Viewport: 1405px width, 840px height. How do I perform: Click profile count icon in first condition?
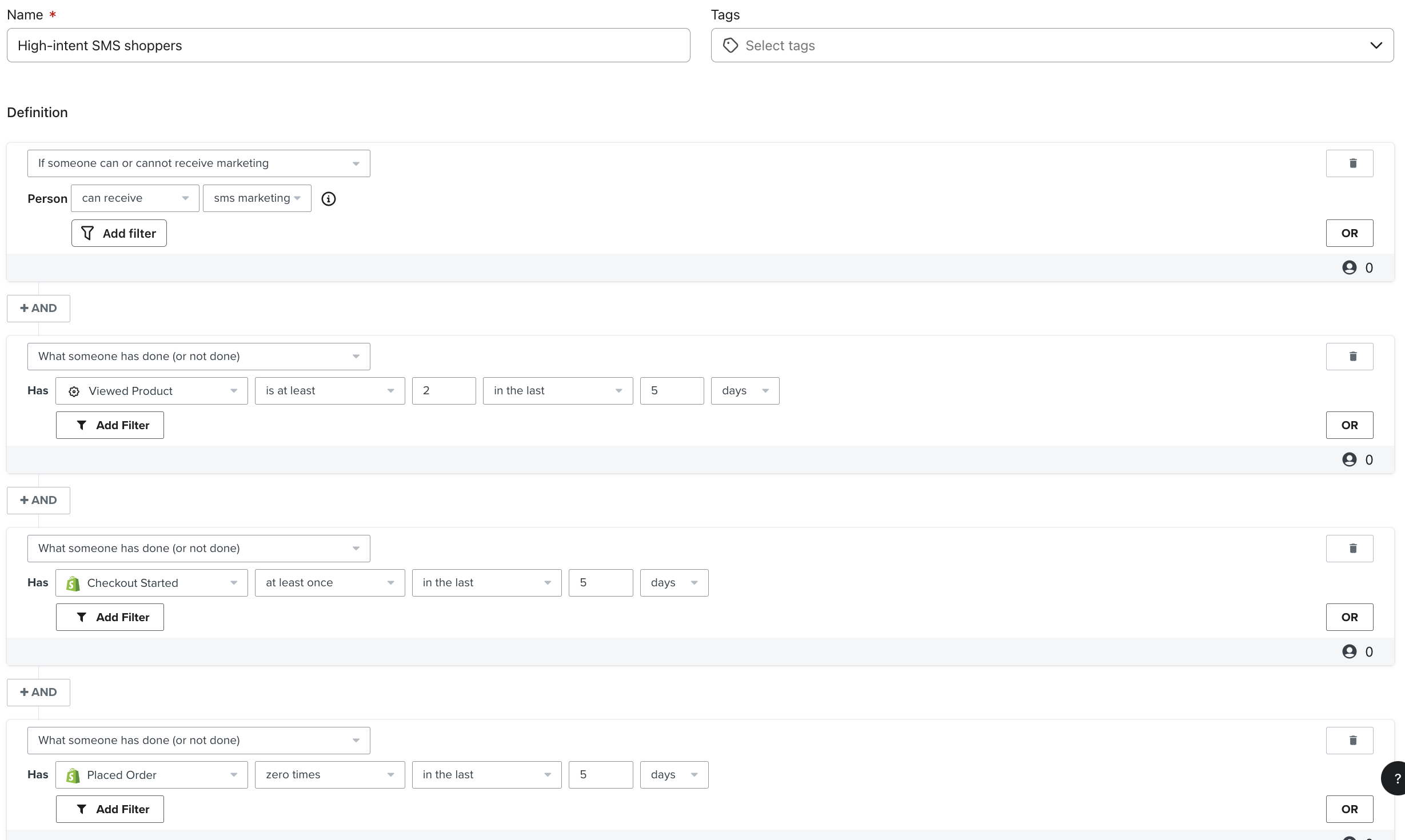point(1349,267)
